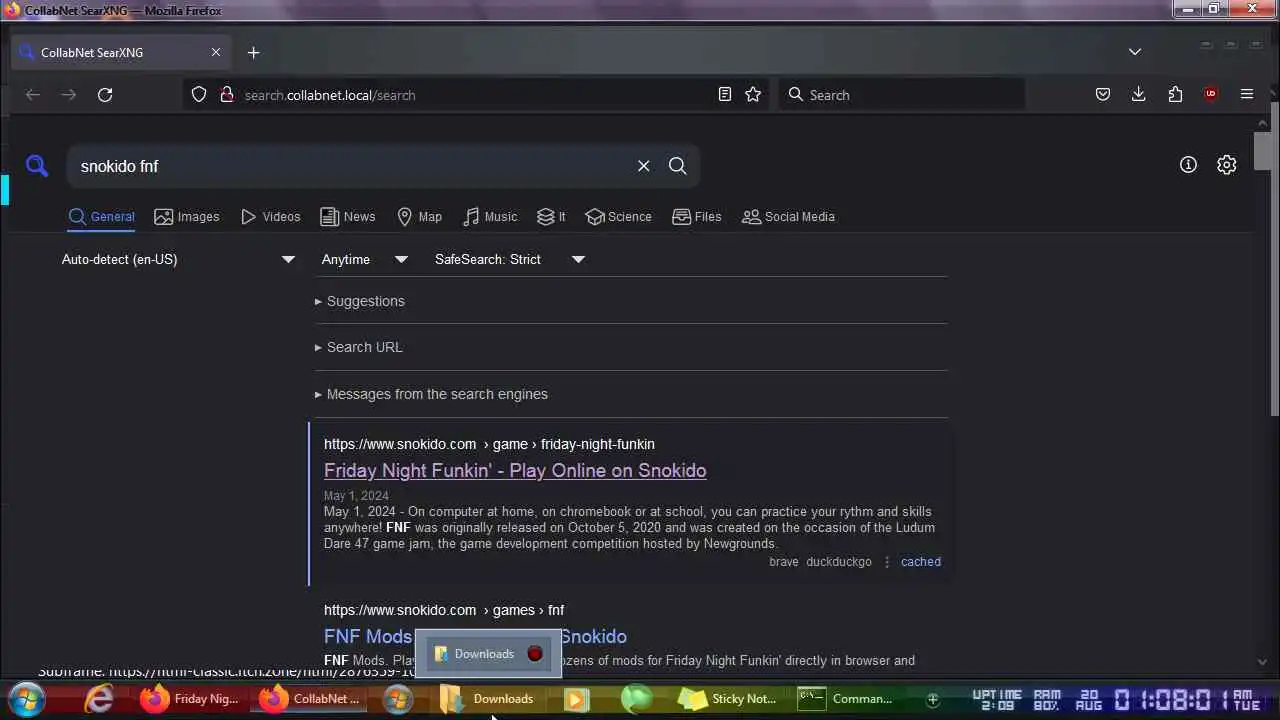Expand the Search URL section
1280x720 pixels.
[358, 347]
